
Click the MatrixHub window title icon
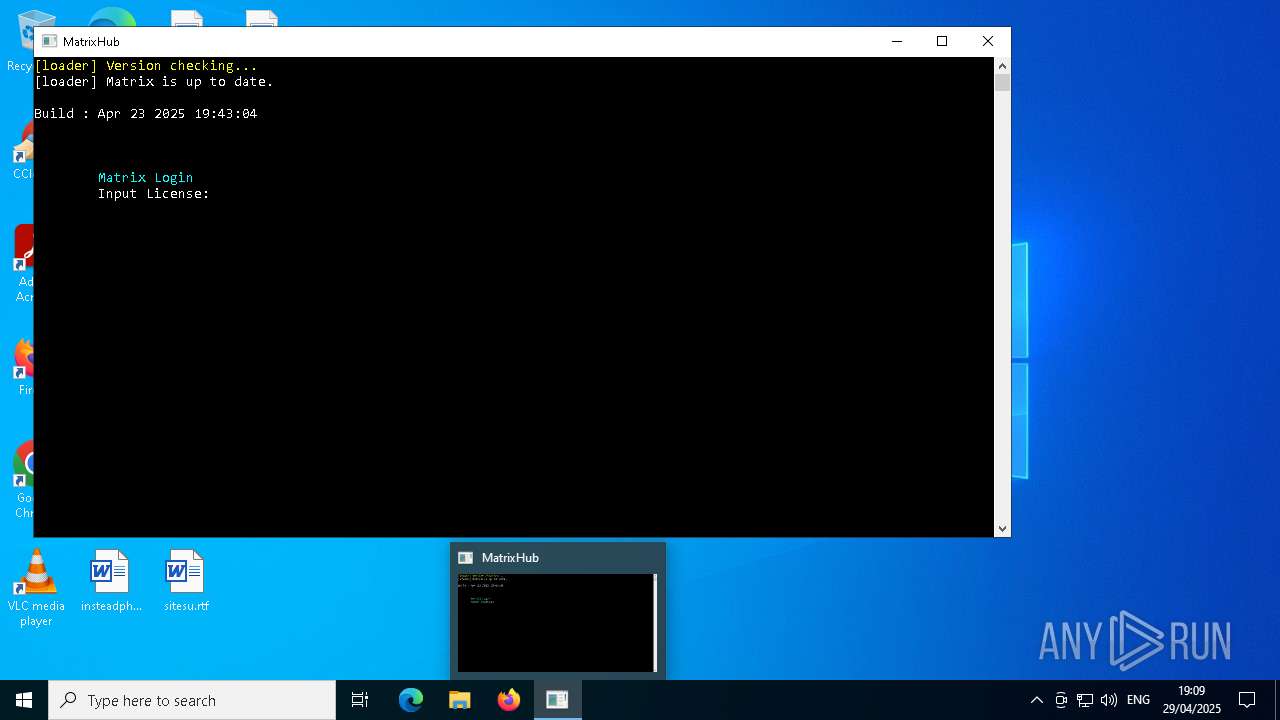click(x=49, y=41)
